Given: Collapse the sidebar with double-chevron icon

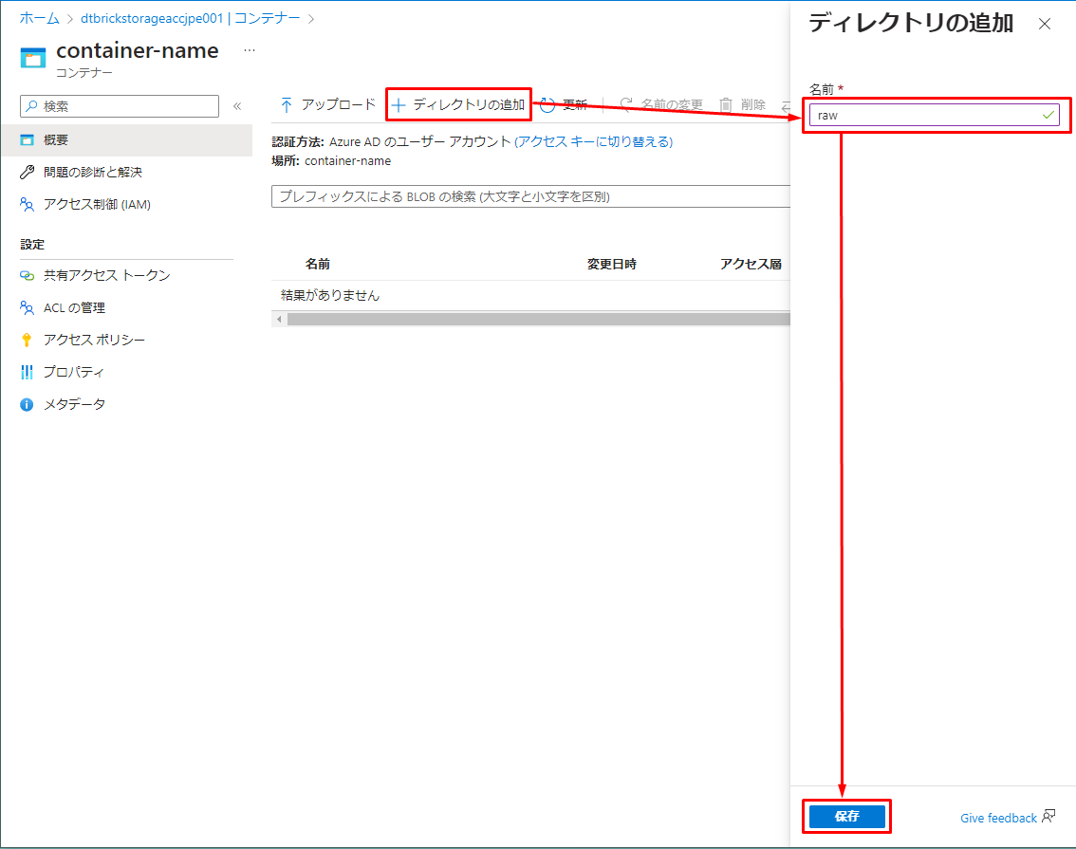Looking at the screenshot, I should coord(237,106).
